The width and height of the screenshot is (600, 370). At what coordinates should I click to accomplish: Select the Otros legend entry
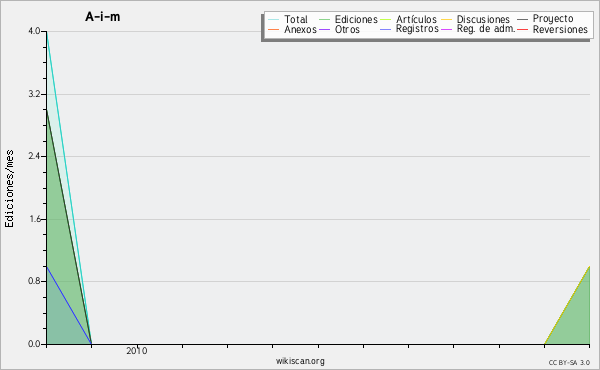tap(347, 29)
